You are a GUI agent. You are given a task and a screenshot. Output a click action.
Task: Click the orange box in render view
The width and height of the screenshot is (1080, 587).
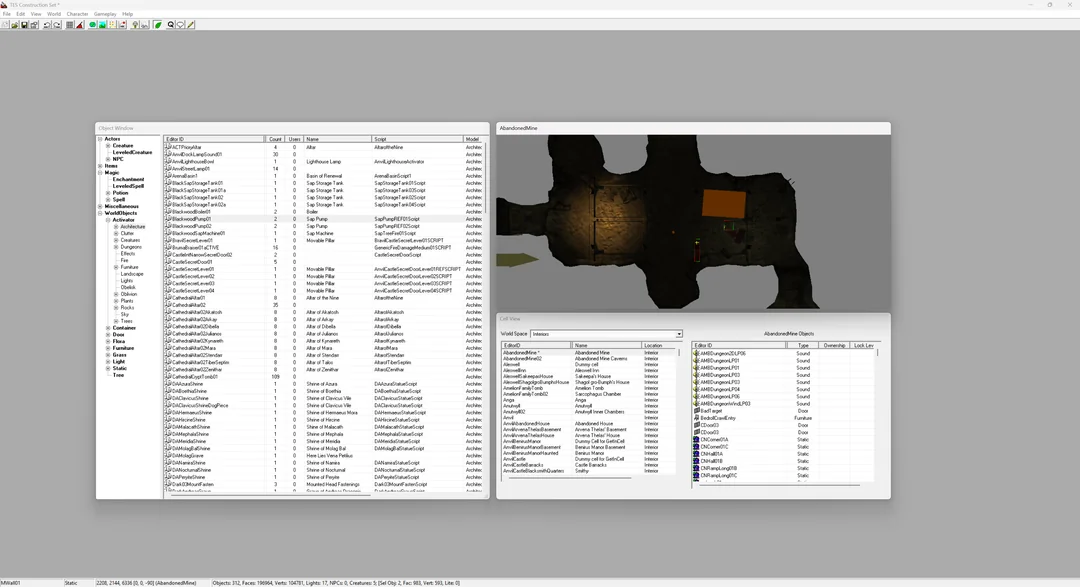coord(724,204)
